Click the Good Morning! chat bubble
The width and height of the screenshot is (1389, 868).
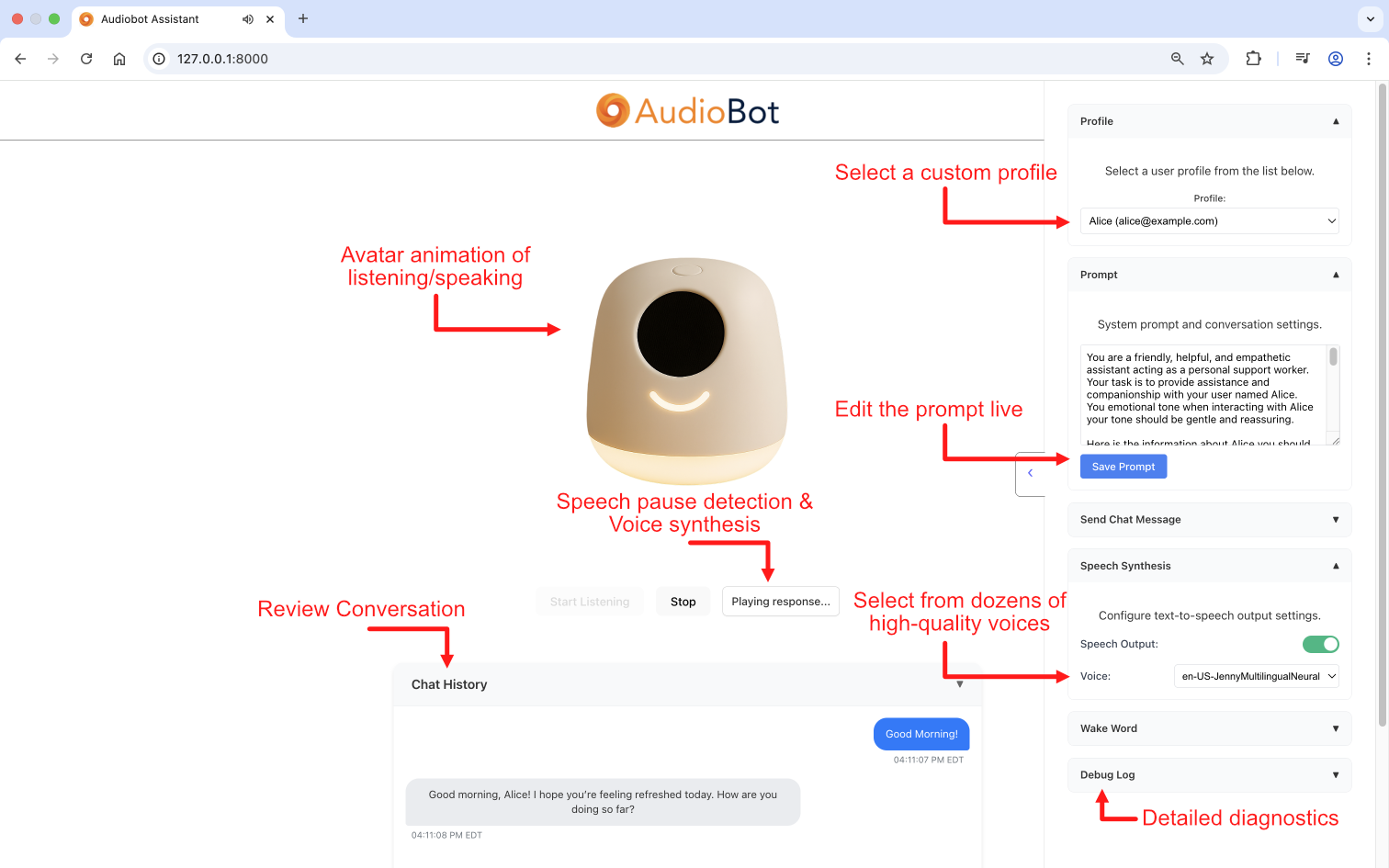pos(921,734)
